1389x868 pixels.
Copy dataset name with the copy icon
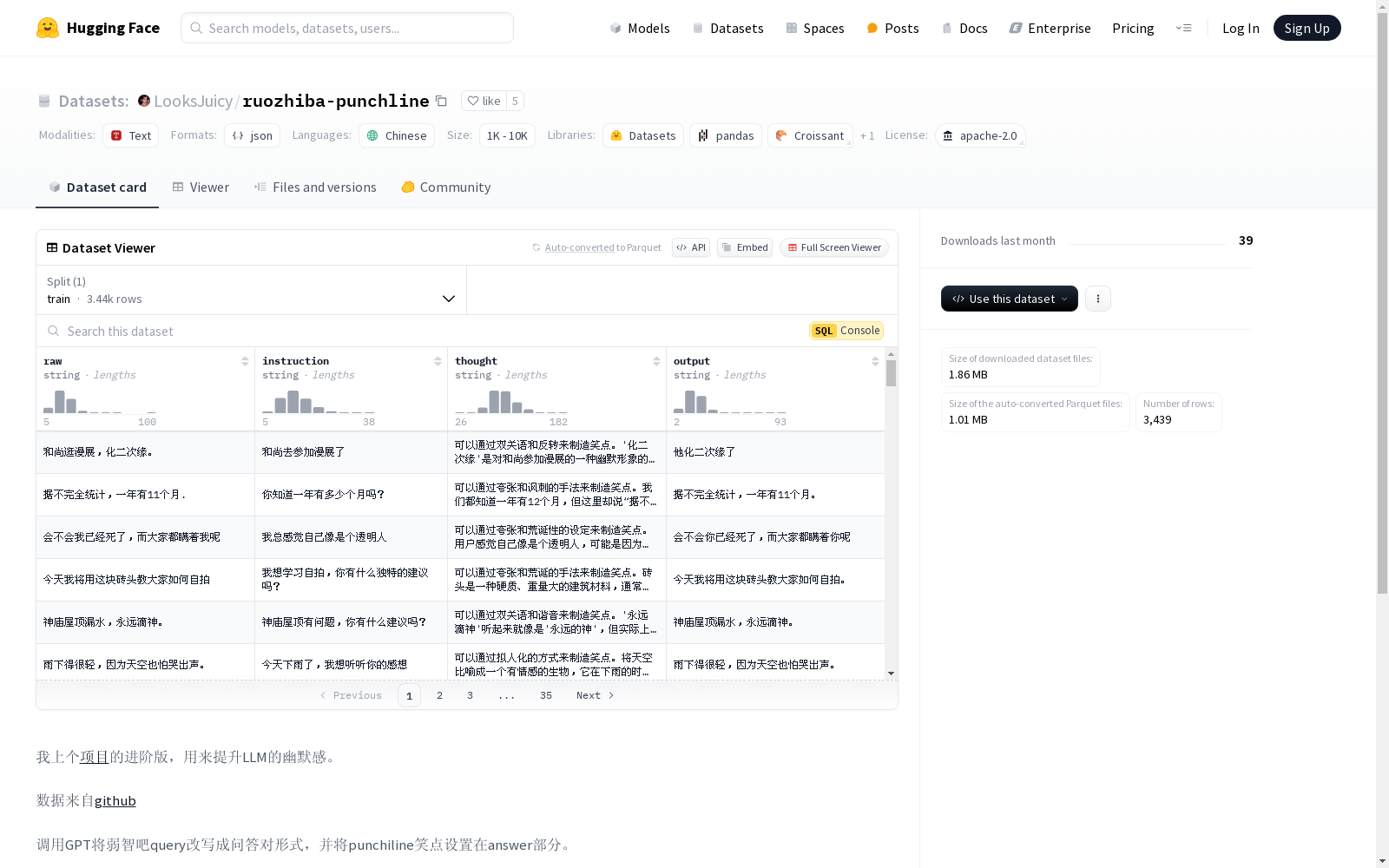tap(441, 101)
